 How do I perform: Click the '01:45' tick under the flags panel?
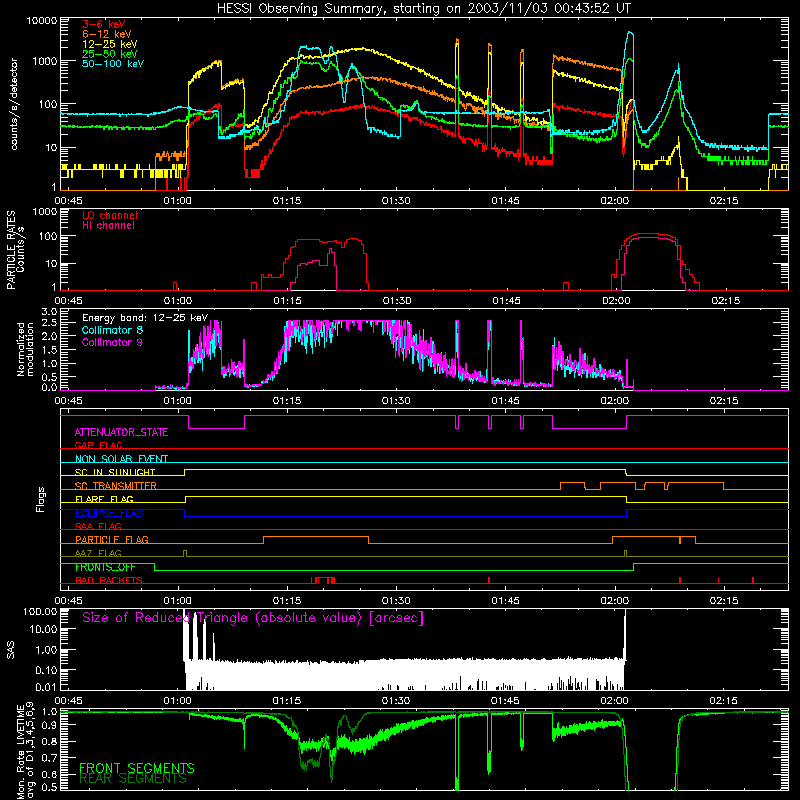coord(506,601)
